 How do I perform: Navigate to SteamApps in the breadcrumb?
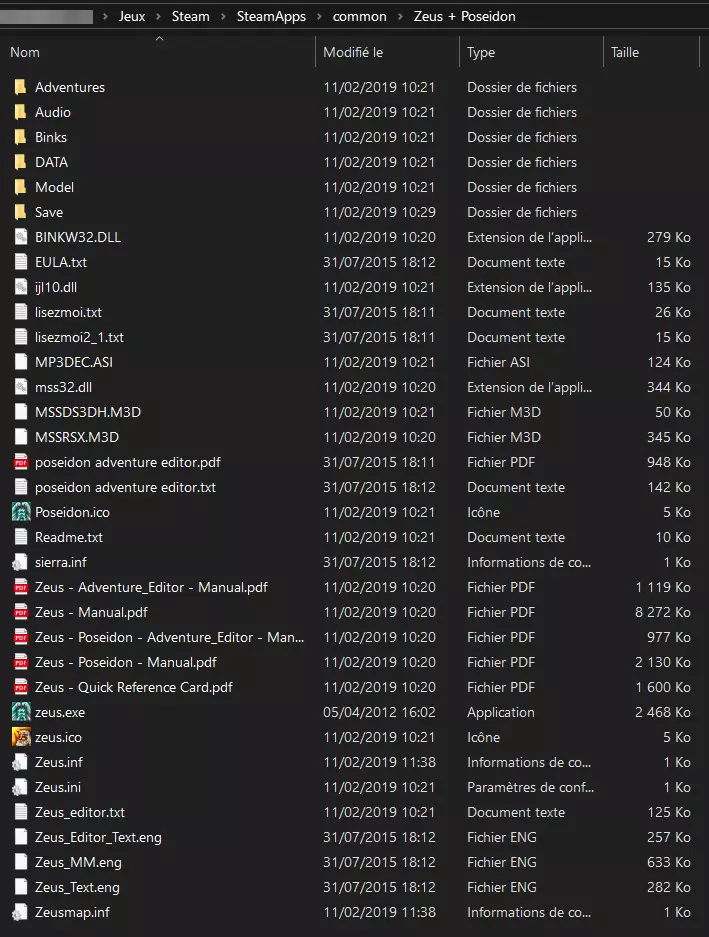pyautogui.click(x=271, y=16)
